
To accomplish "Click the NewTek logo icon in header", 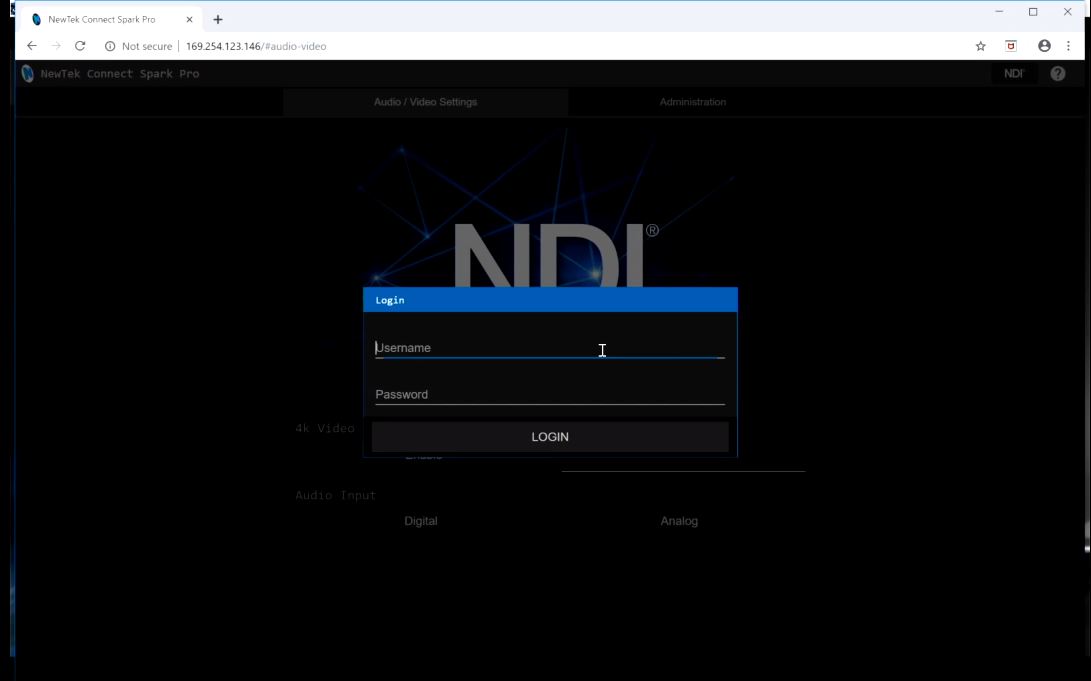I will pyautogui.click(x=27, y=73).
